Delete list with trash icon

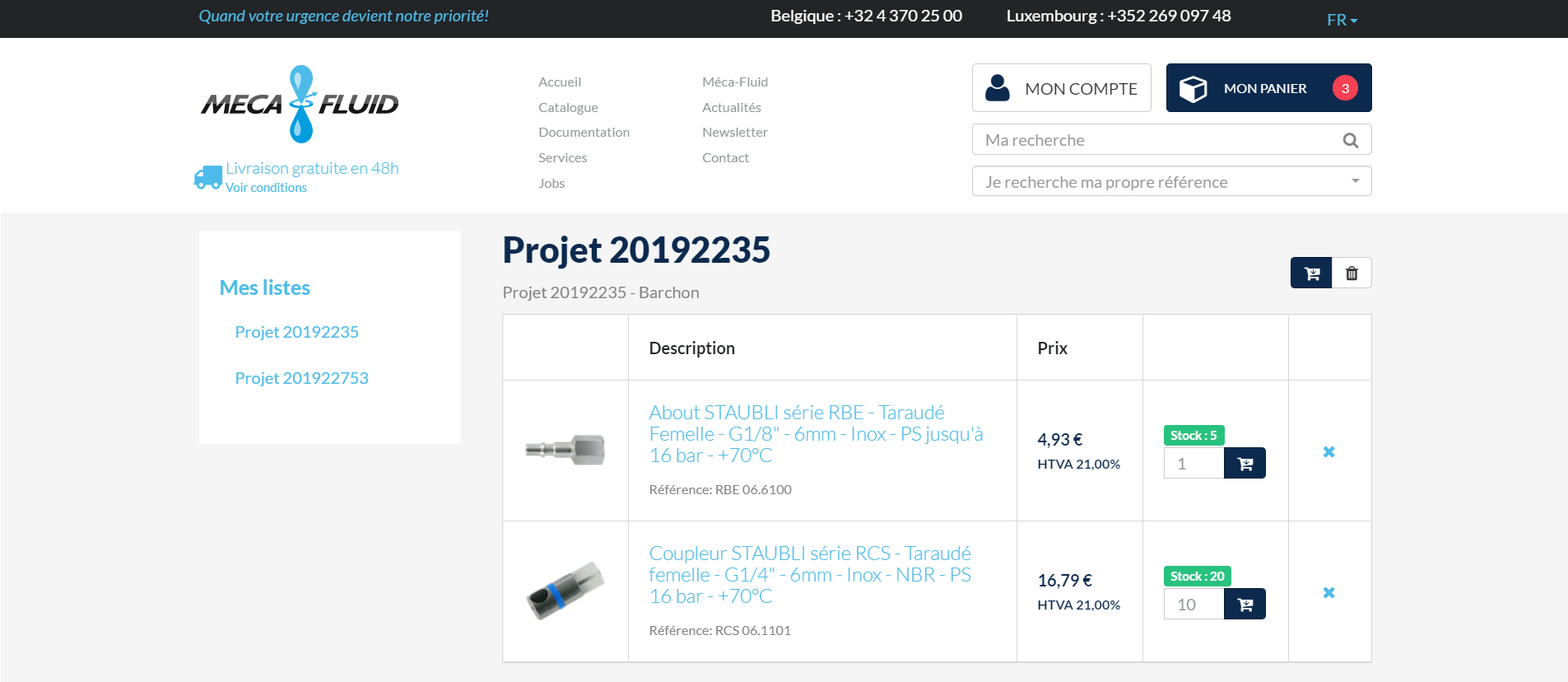click(x=1352, y=273)
